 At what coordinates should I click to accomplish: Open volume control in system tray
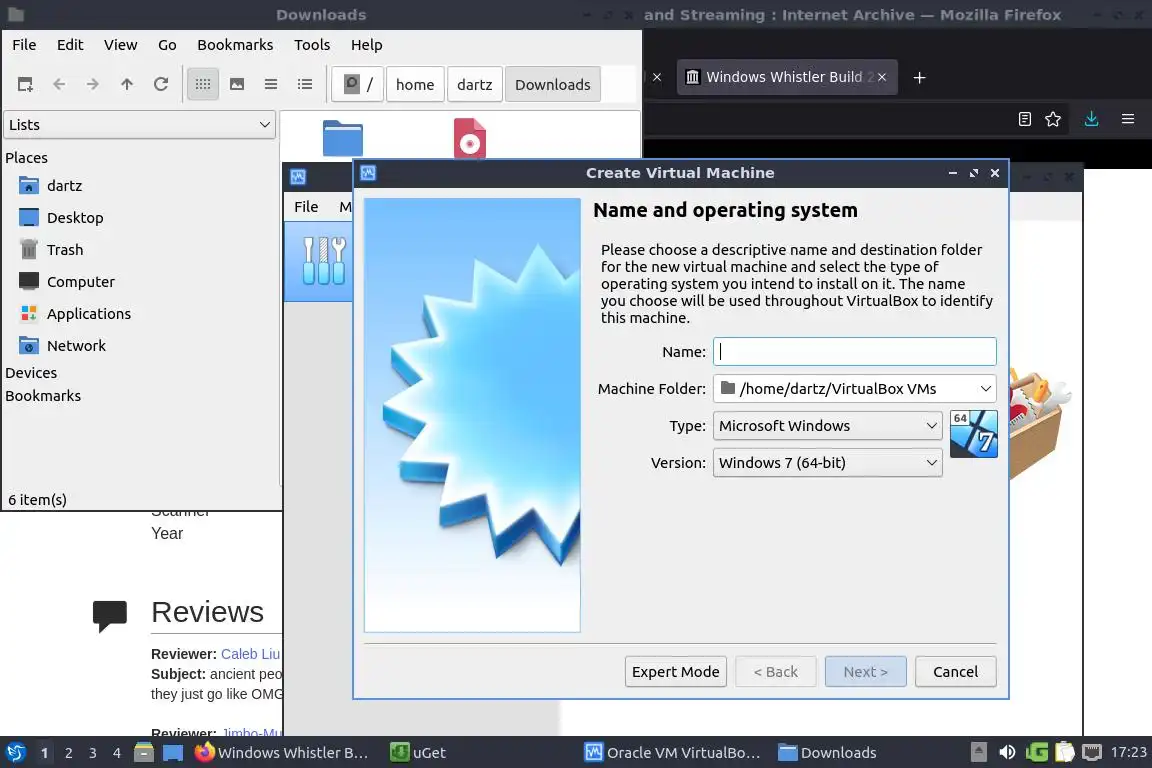pos(1007,753)
